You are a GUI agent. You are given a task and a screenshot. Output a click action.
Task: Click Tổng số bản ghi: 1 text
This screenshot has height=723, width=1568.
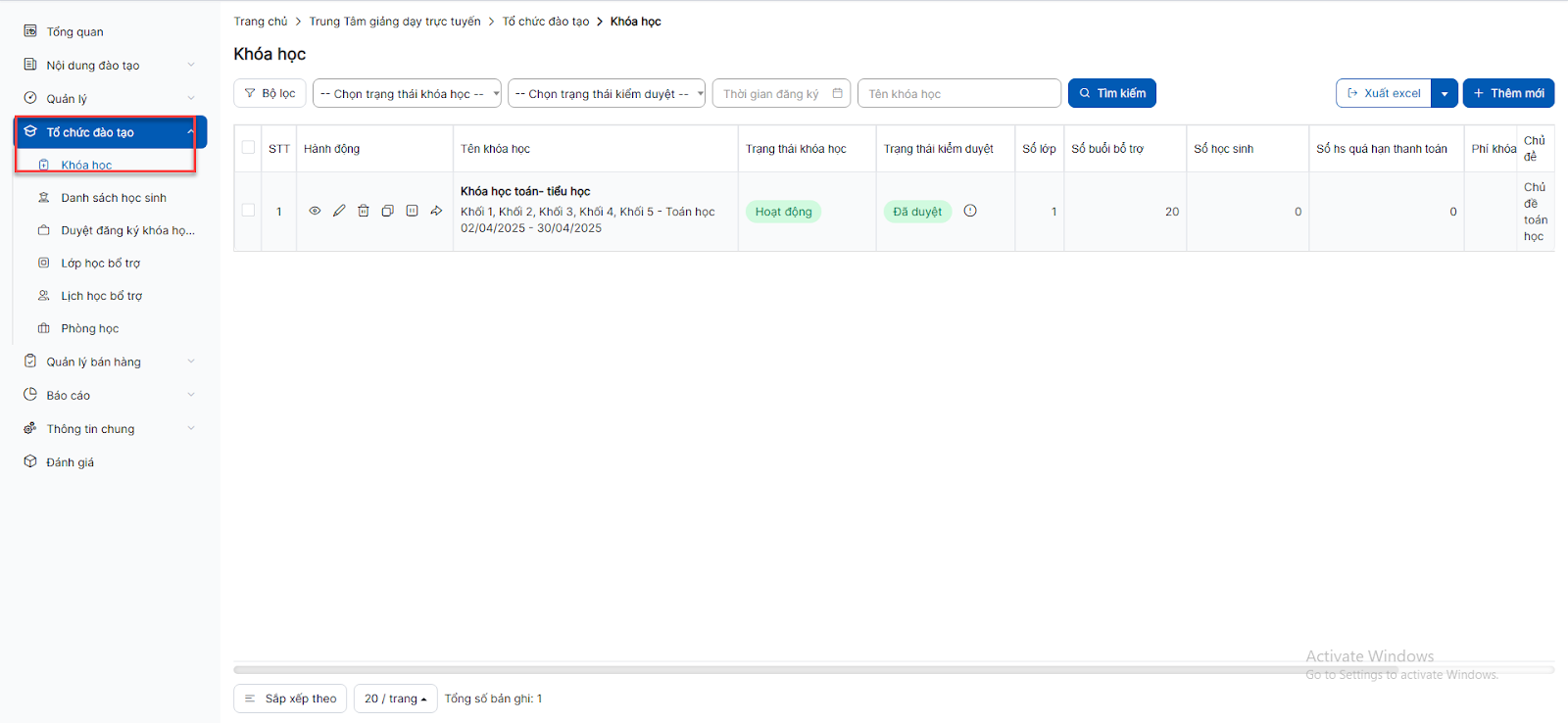493,699
